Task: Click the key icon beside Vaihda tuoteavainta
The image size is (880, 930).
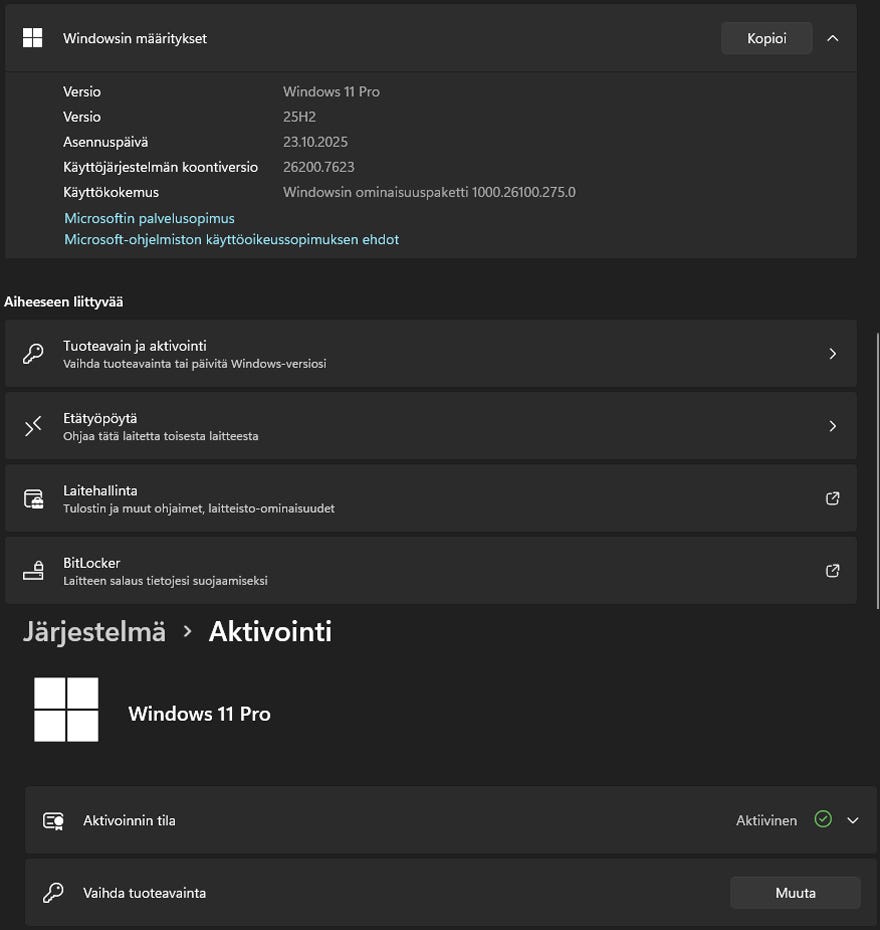Action: (53, 893)
